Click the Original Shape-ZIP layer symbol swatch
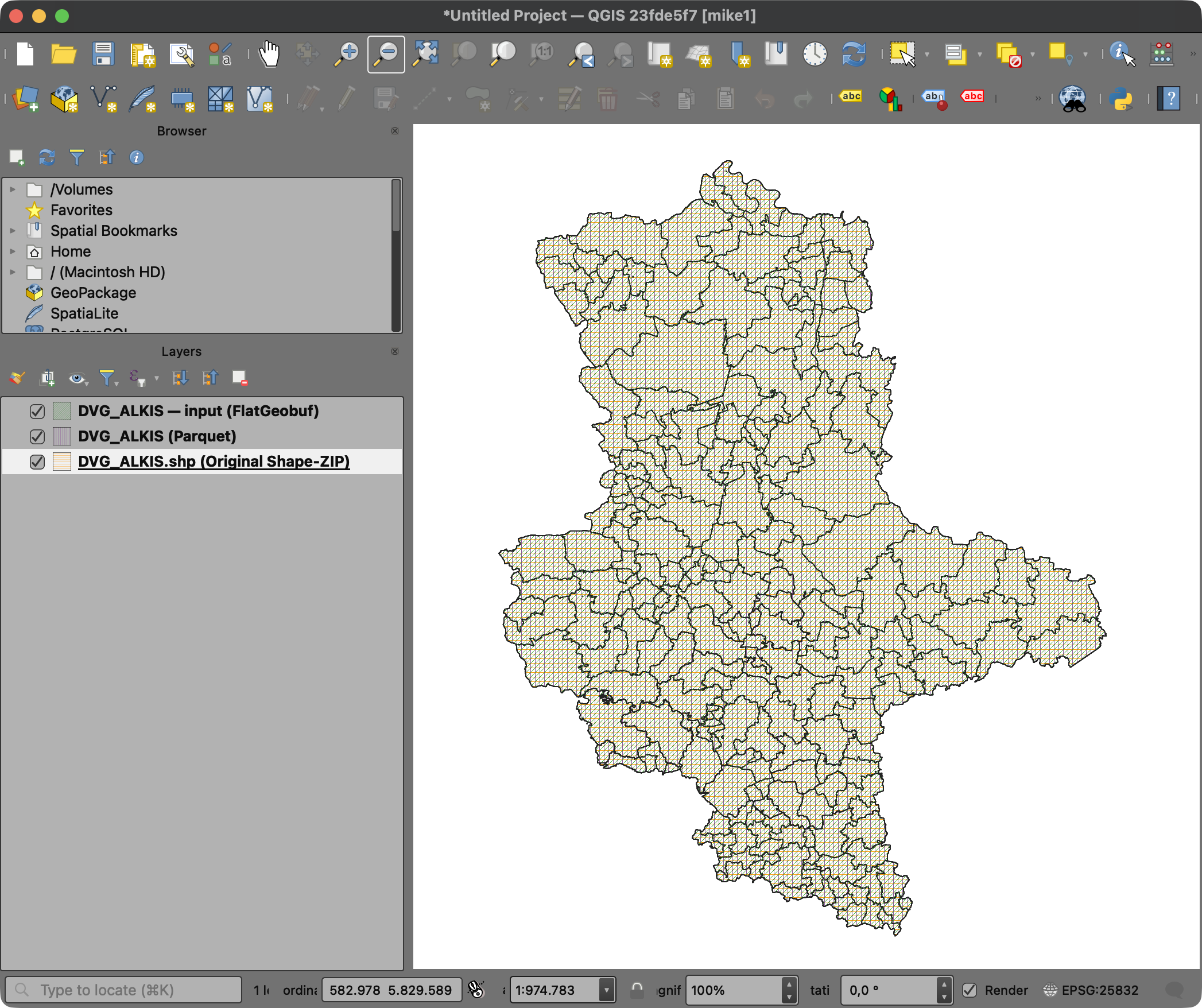The width and height of the screenshot is (1202, 1008). coord(61,462)
